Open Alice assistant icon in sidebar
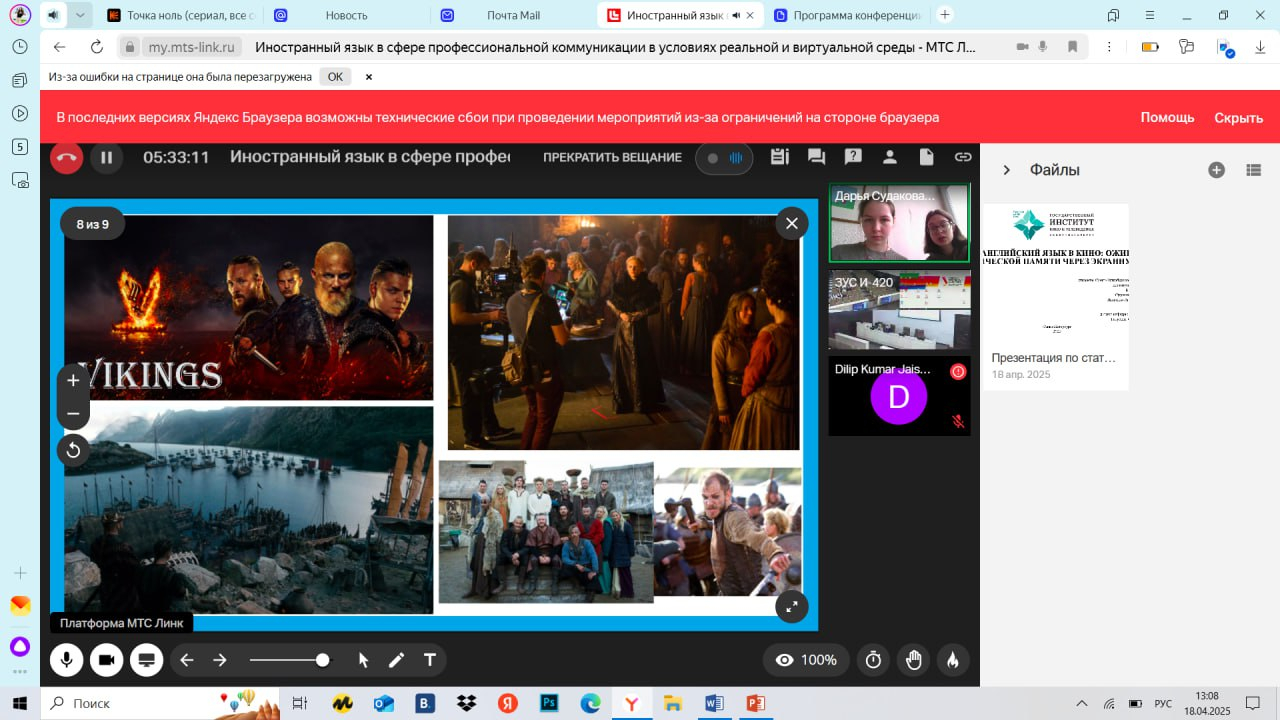This screenshot has width=1280, height=720. pyautogui.click(x=20, y=646)
